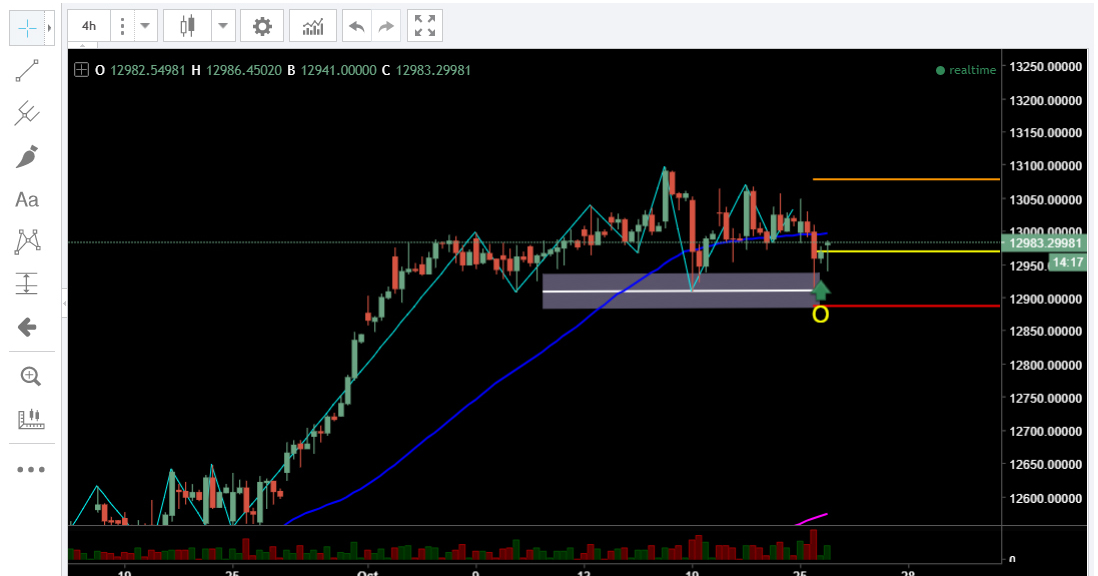Select the Trend Line drawing tool
Viewport: 1098px width, 576px height.
point(28,70)
